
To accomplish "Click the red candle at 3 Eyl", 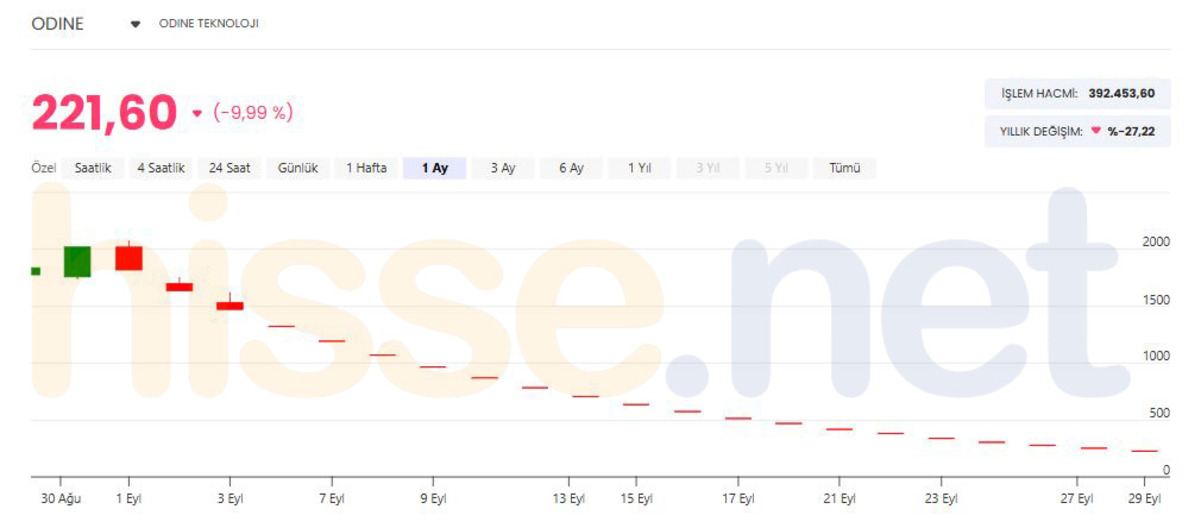I will [x=230, y=305].
